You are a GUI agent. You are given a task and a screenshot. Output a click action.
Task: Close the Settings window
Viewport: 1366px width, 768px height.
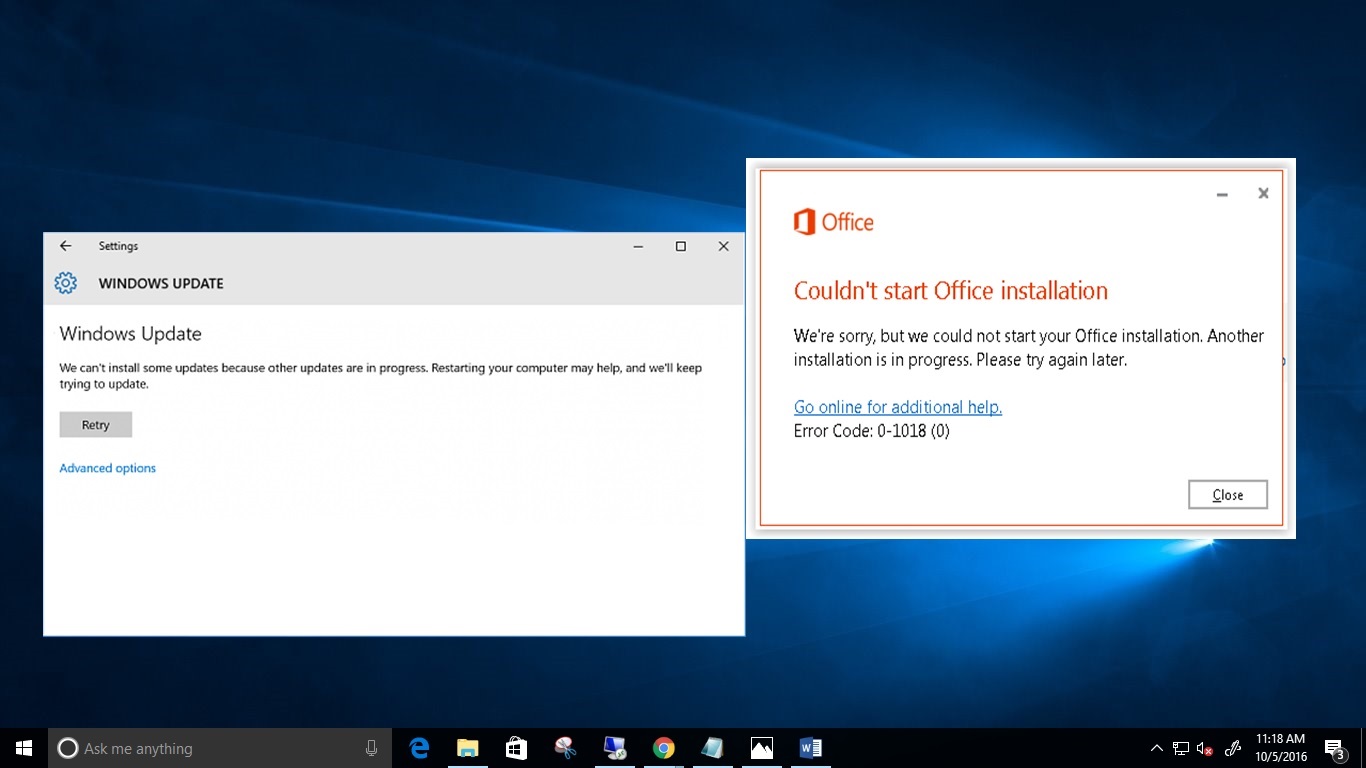(x=724, y=246)
